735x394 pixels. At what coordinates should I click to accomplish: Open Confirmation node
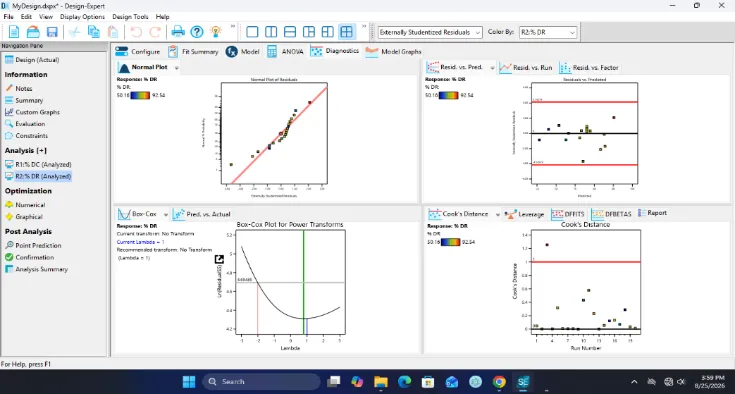(x=30, y=257)
